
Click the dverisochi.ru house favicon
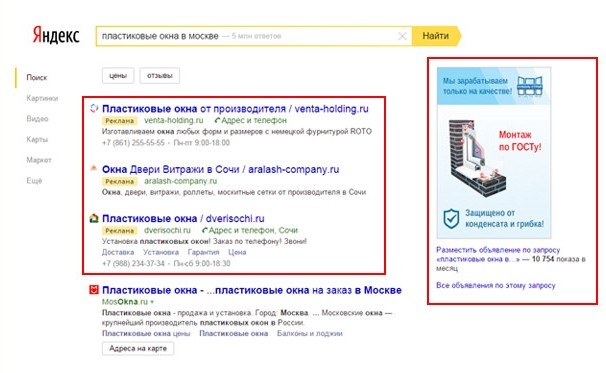point(94,218)
